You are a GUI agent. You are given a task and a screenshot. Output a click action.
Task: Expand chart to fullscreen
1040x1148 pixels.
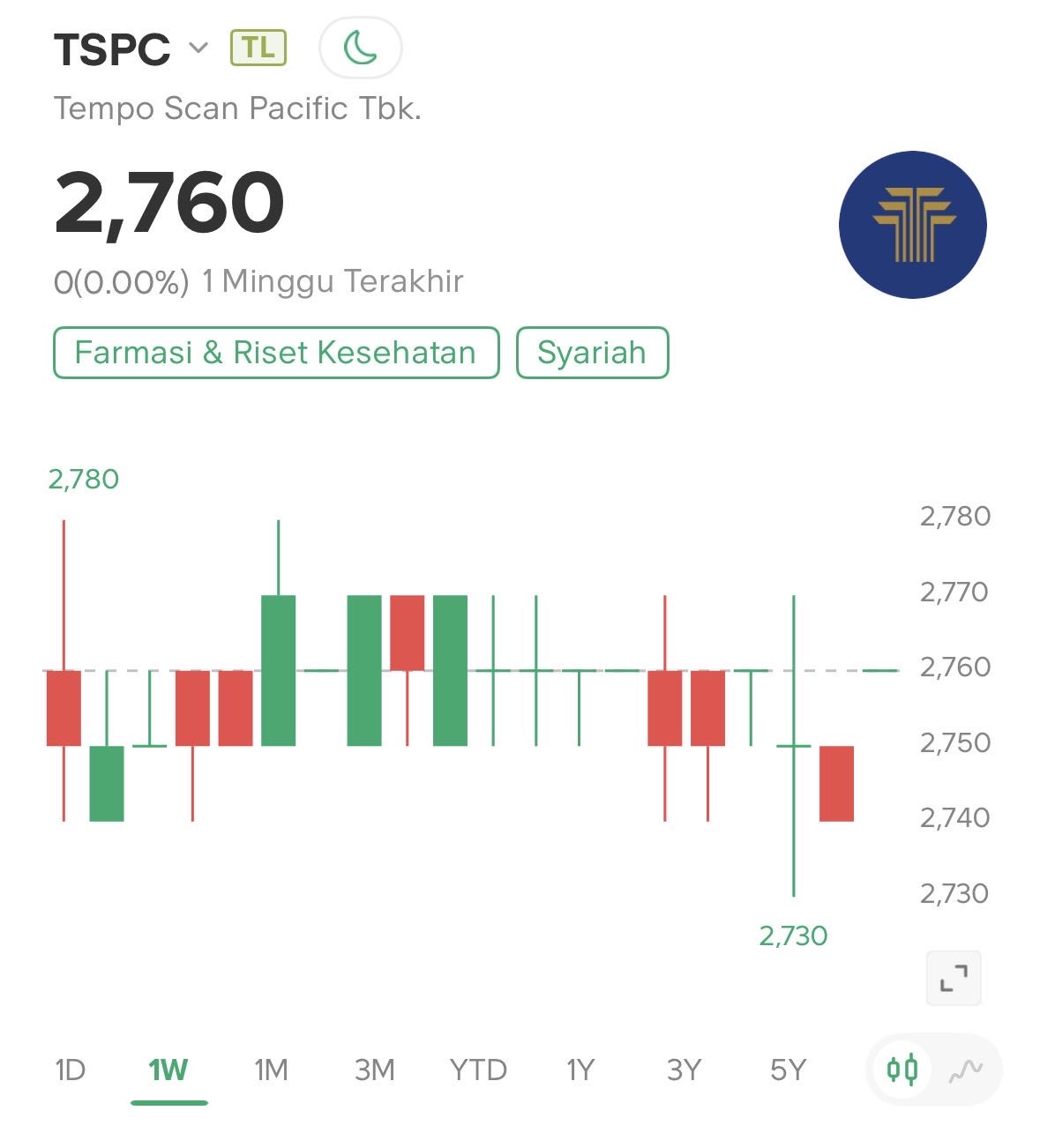(953, 978)
